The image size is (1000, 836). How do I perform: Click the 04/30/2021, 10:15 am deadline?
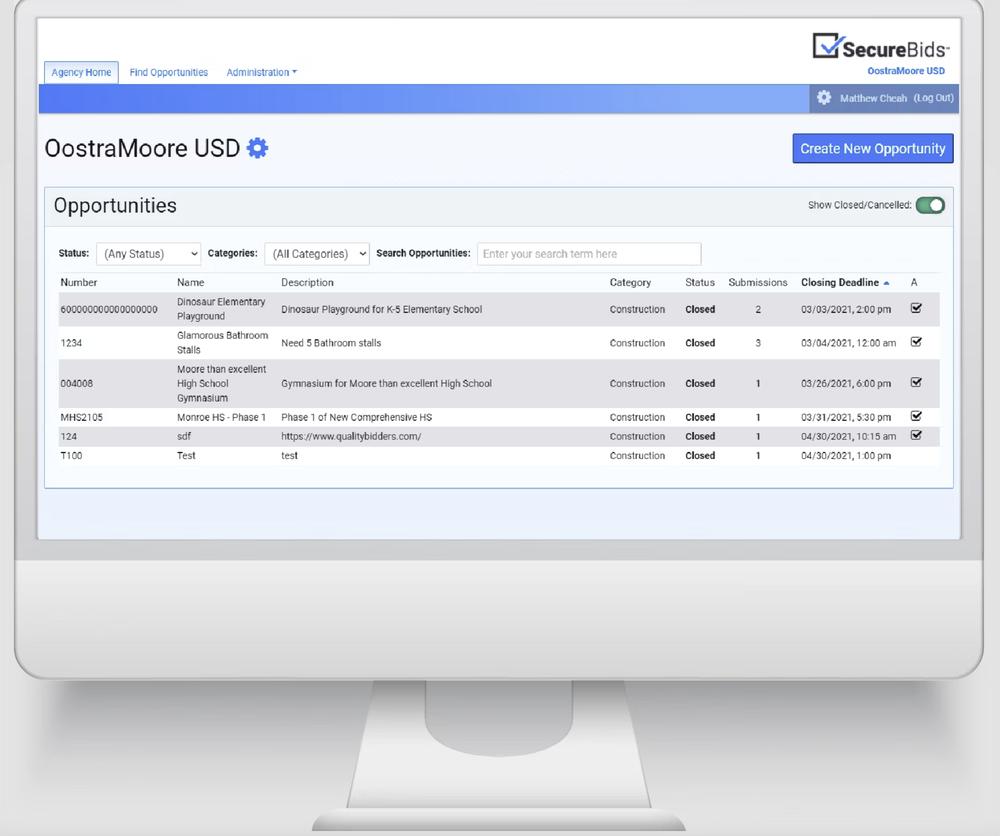point(849,436)
